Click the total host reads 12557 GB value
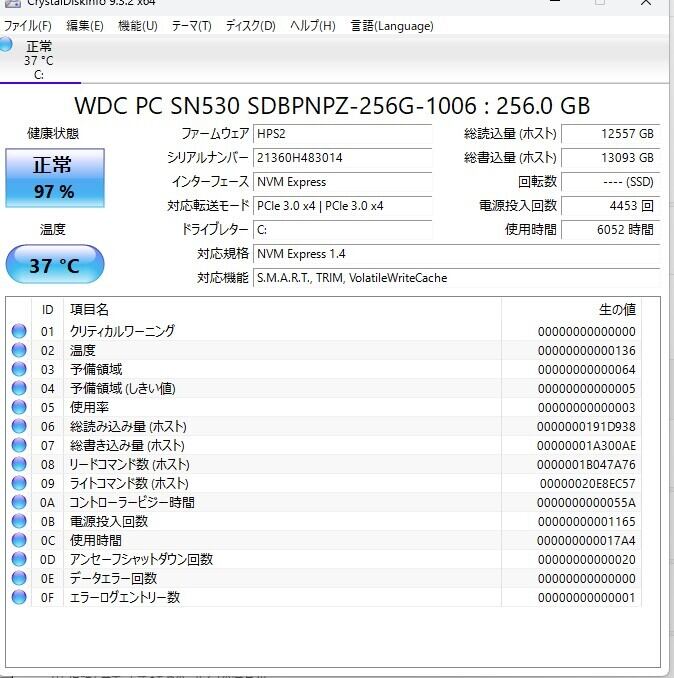The width and height of the screenshot is (674, 678). 610,134
